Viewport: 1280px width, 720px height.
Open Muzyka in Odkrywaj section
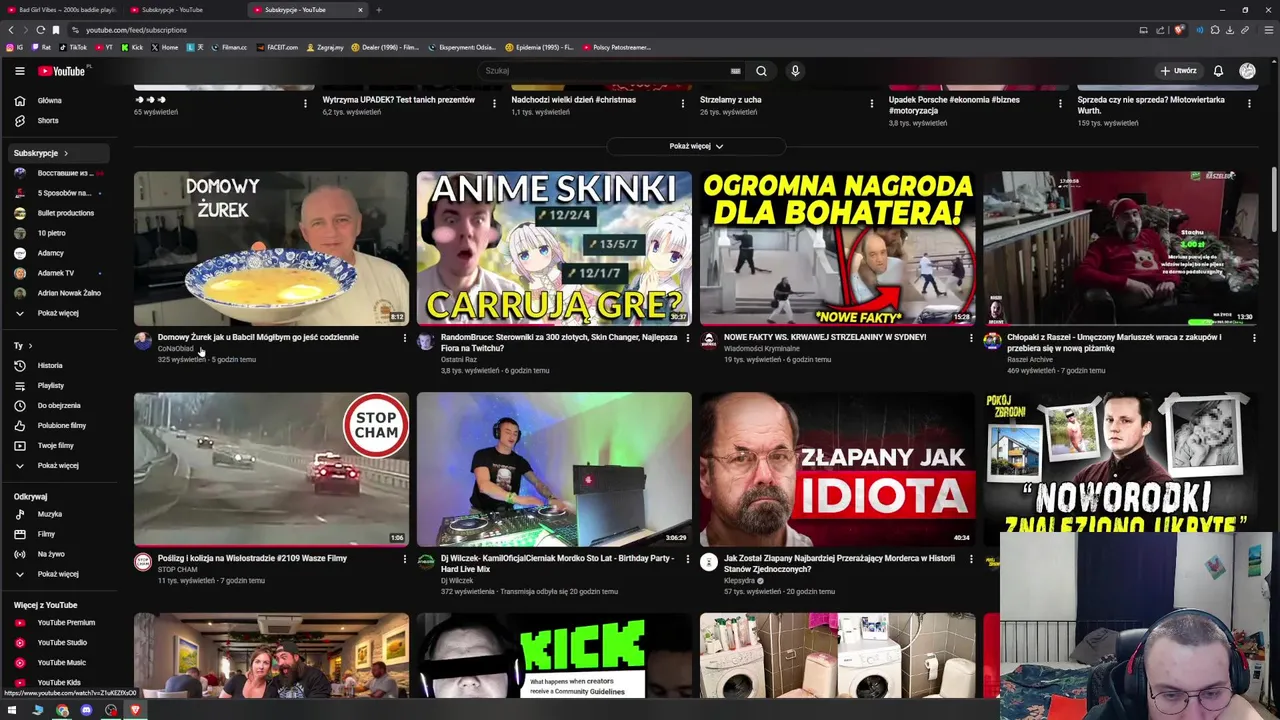pyautogui.click(x=60, y=514)
